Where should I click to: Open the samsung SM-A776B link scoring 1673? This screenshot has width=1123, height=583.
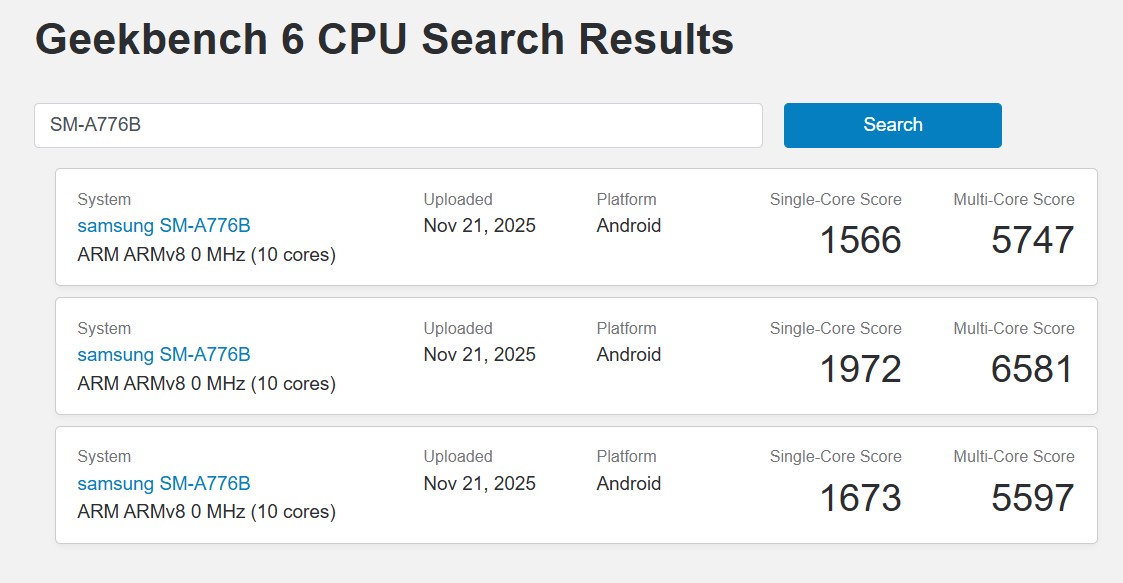(x=164, y=484)
